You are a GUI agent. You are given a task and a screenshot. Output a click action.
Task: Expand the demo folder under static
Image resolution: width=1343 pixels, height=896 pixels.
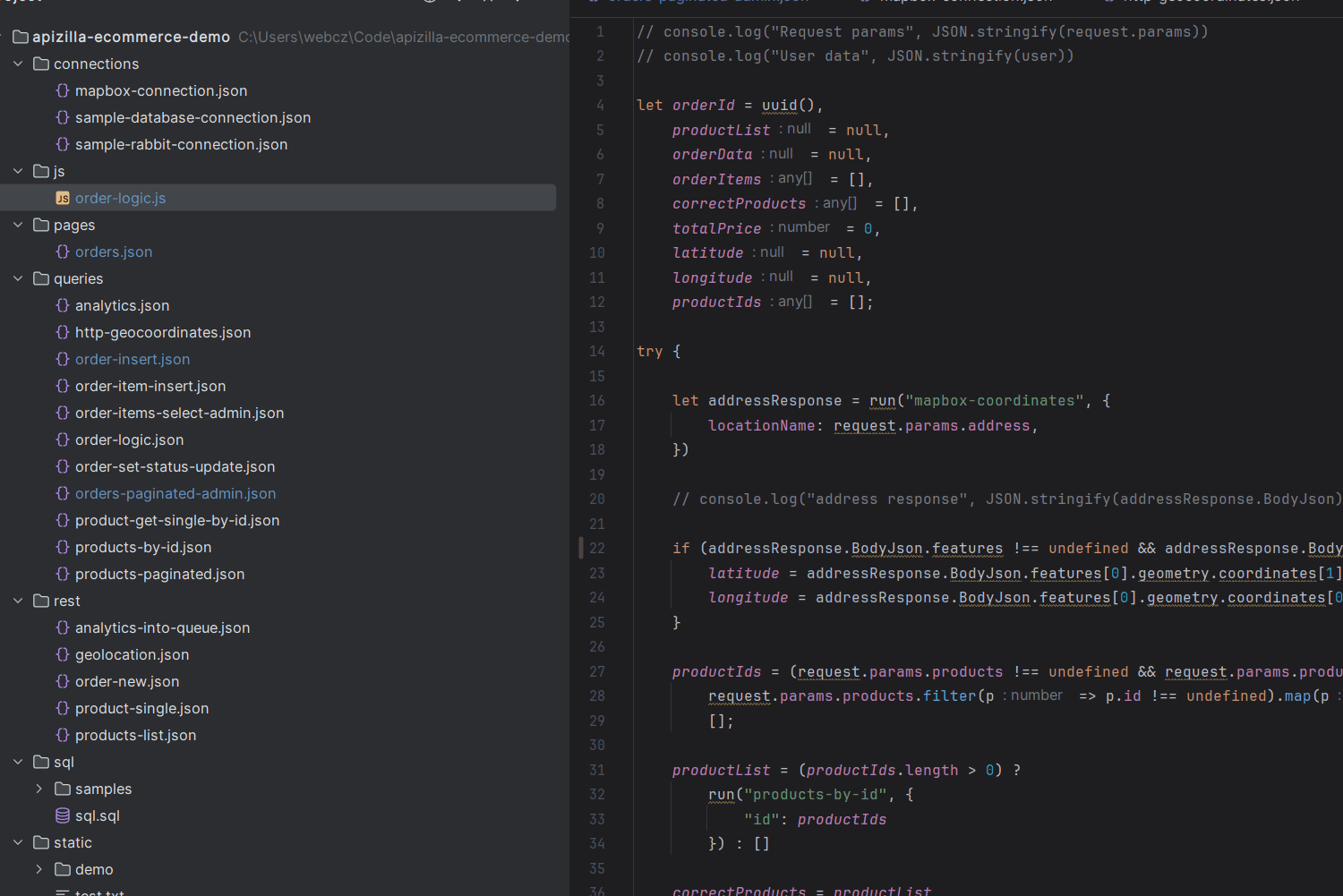click(39, 869)
